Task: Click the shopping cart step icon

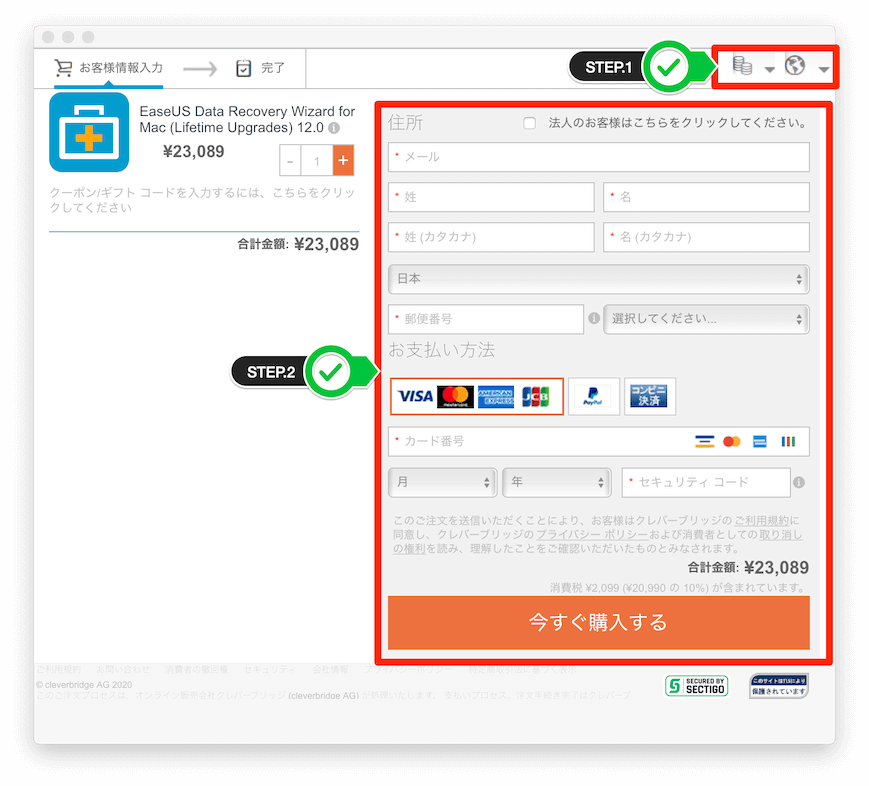Action: coord(63,68)
